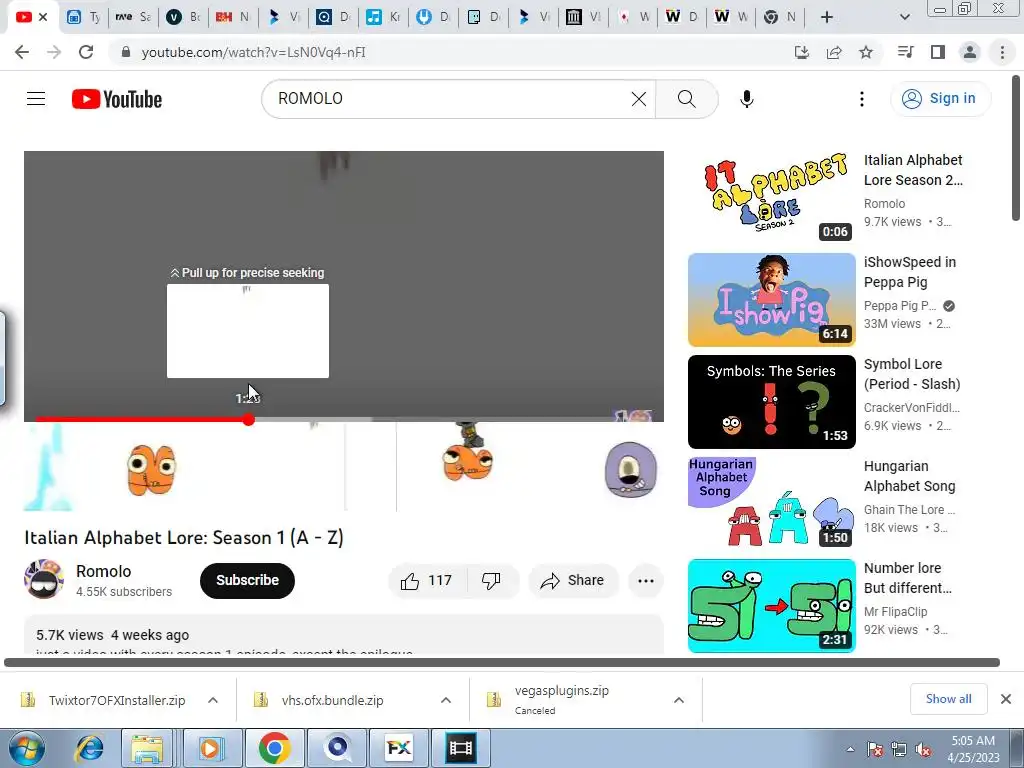Close the active YouTube tab
Image resolution: width=1024 pixels, height=768 pixels.
click(x=43, y=17)
